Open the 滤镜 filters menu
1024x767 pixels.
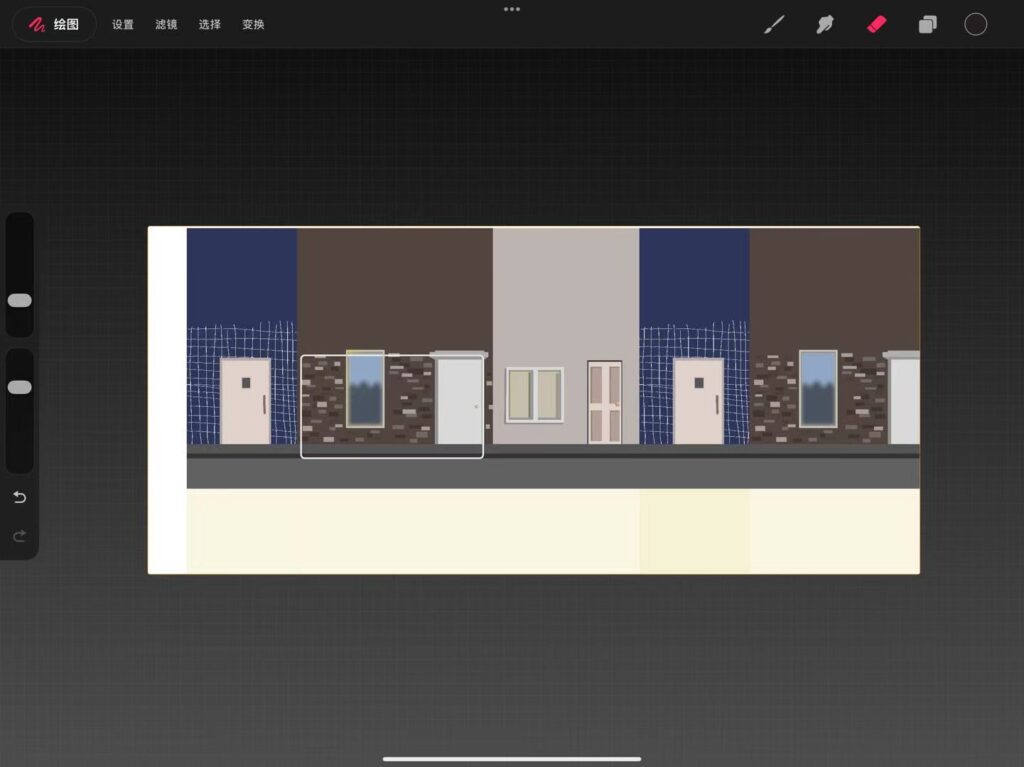tap(166, 25)
